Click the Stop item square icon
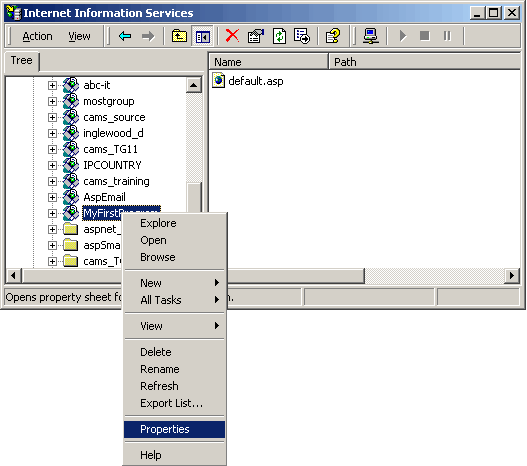 tap(425, 35)
